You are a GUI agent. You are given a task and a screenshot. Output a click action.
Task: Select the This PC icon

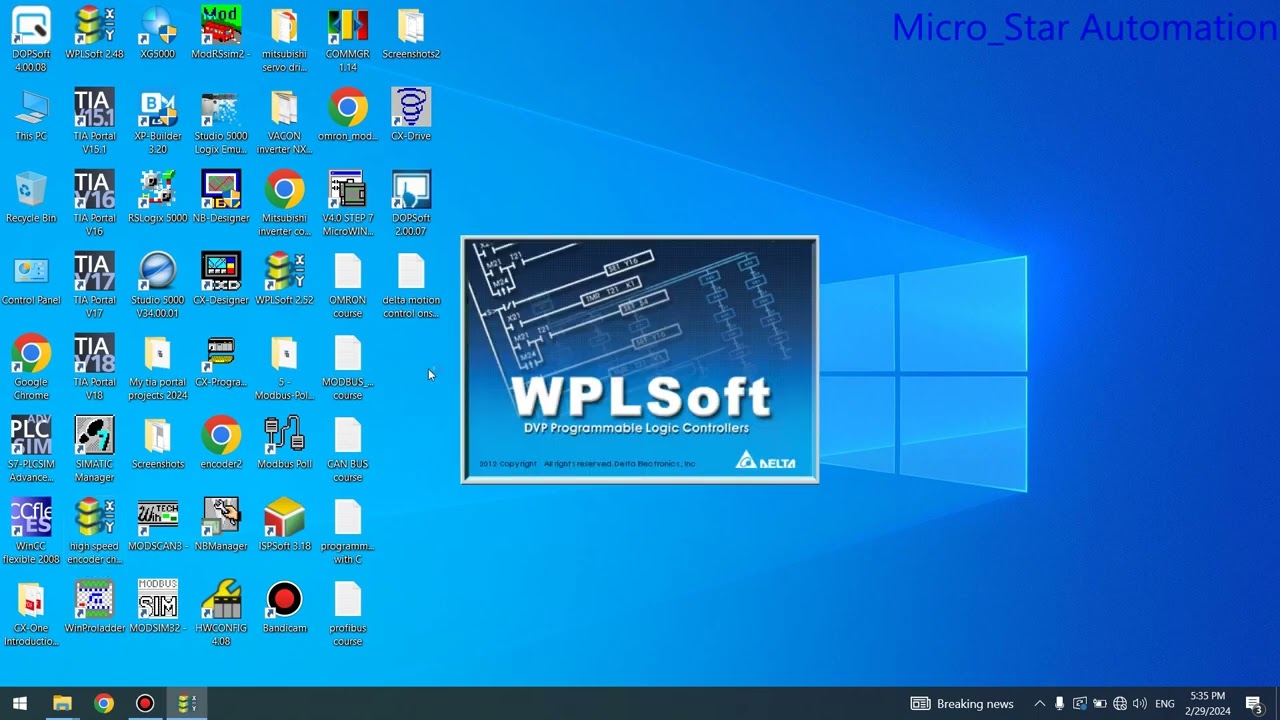click(31, 114)
